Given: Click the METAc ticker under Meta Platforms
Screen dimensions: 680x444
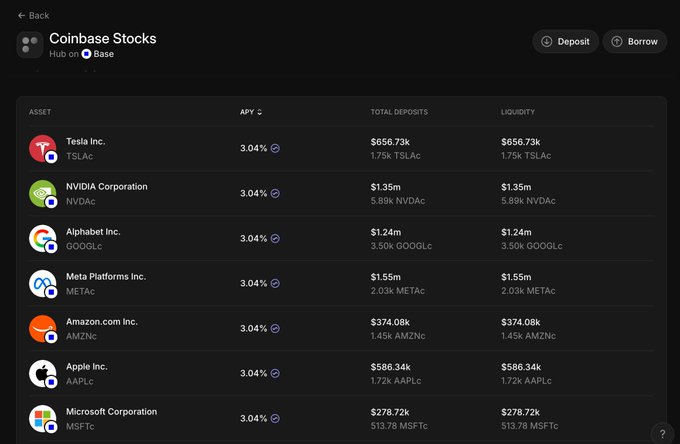Looking at the screenshot, I should click(x=80, y=291).
